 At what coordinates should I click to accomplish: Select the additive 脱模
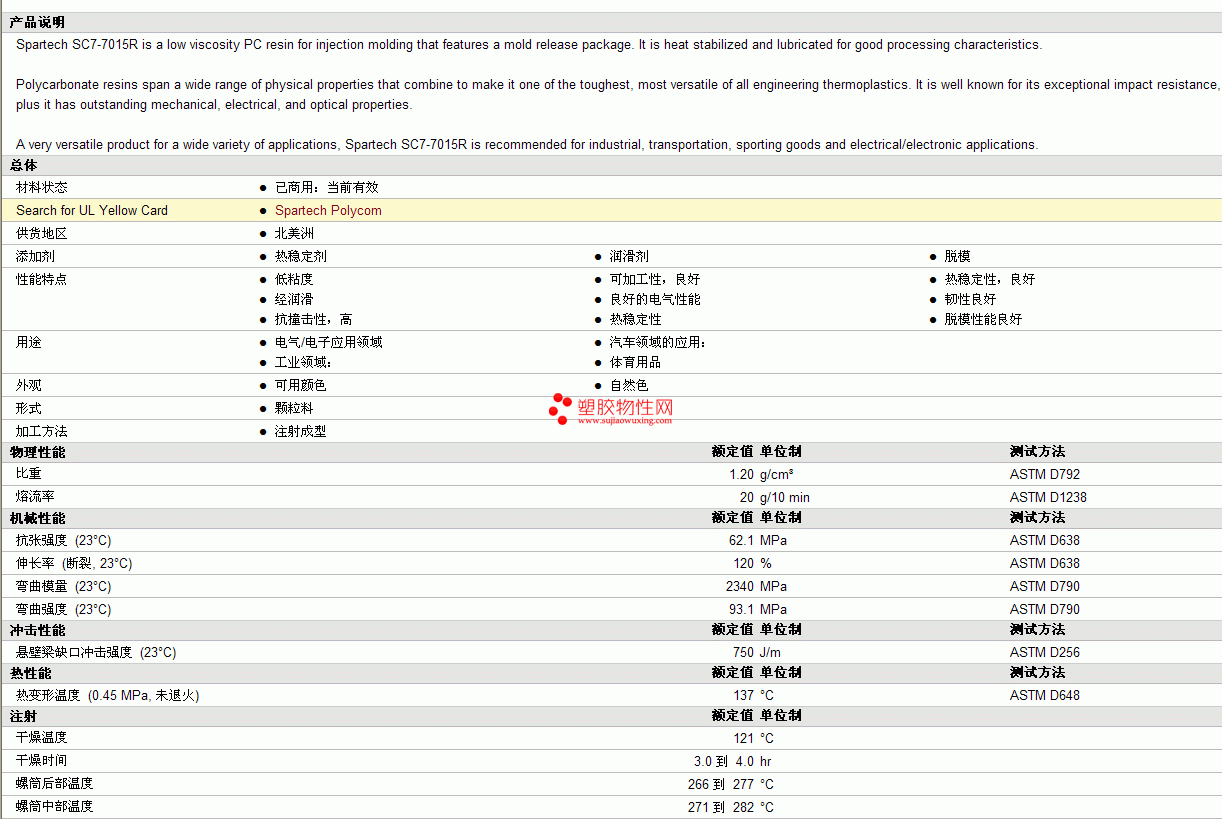click(958, 256)
